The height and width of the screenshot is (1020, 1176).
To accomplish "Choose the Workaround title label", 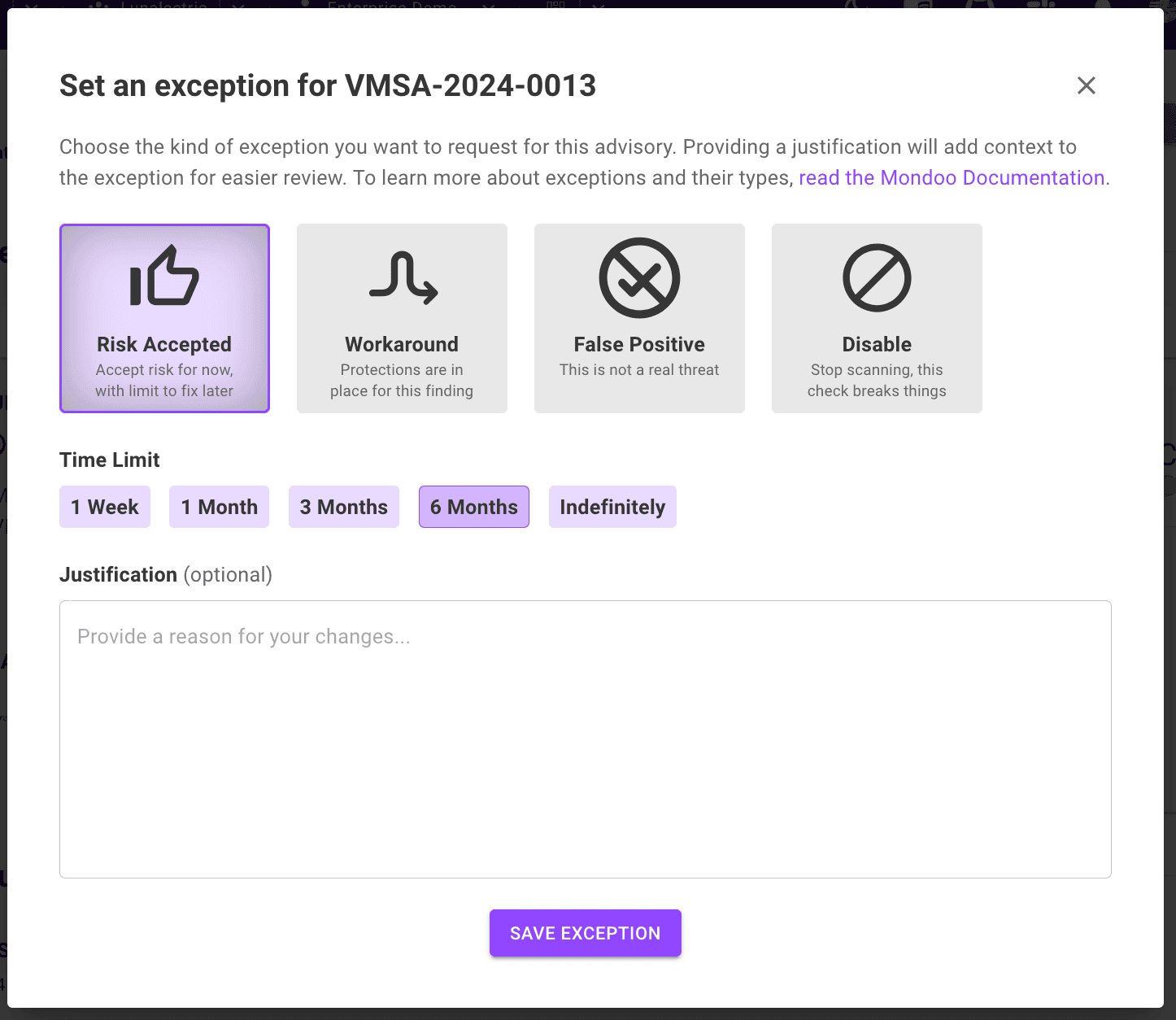I will click(402, 344).
